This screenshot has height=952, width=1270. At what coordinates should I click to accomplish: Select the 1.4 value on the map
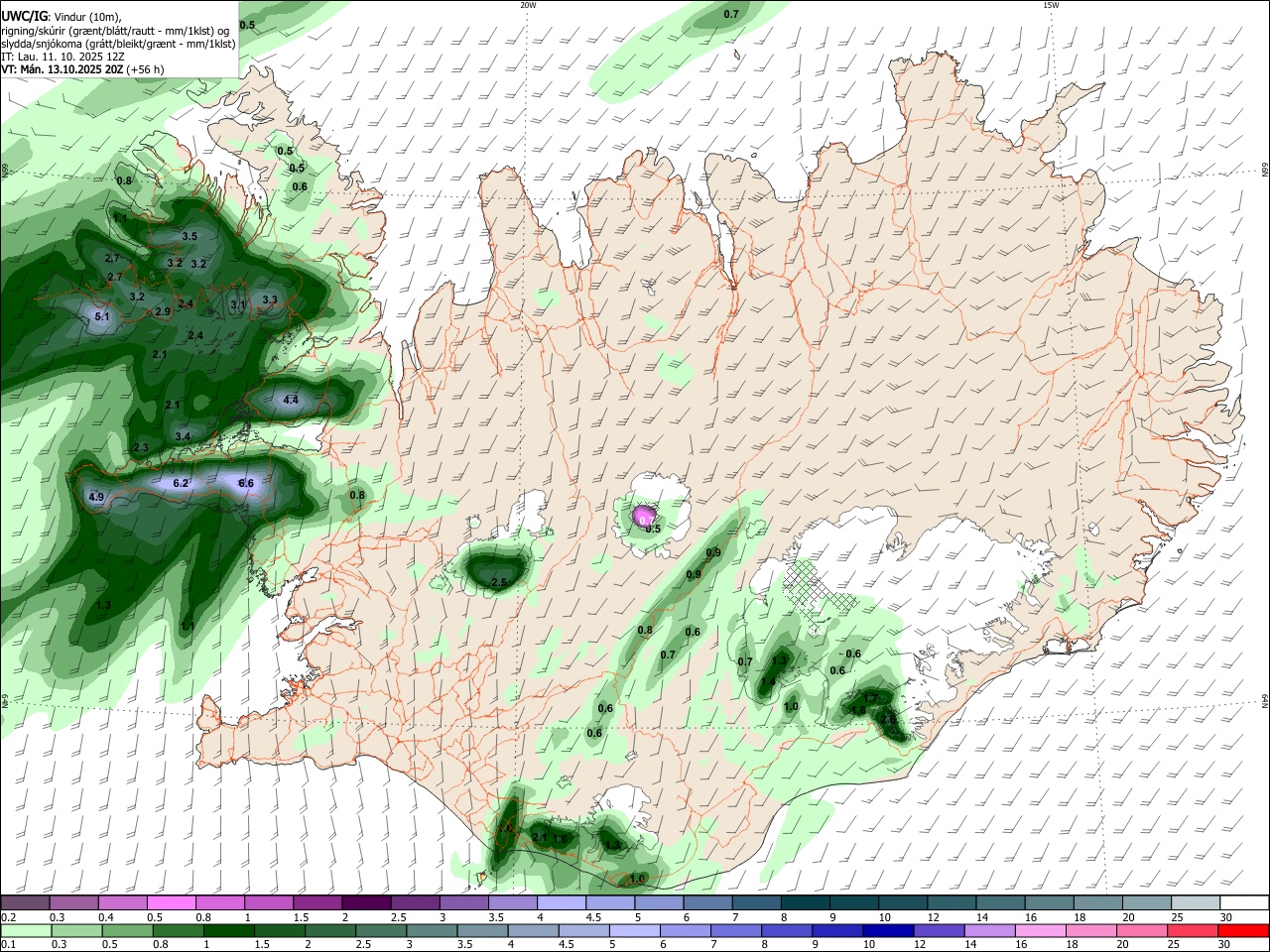[x=767, y=681]
